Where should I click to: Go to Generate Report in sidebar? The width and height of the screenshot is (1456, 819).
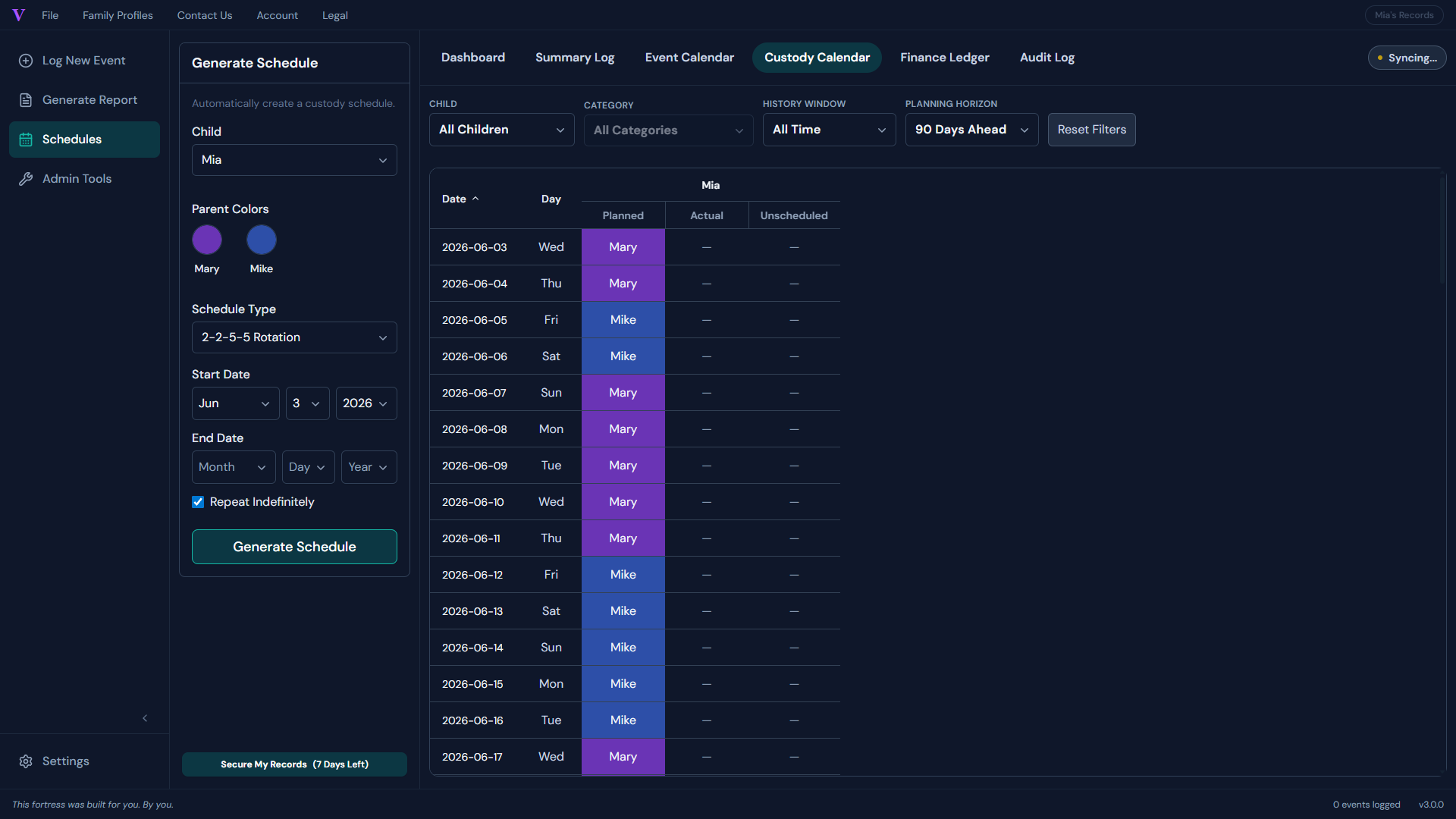84,100
